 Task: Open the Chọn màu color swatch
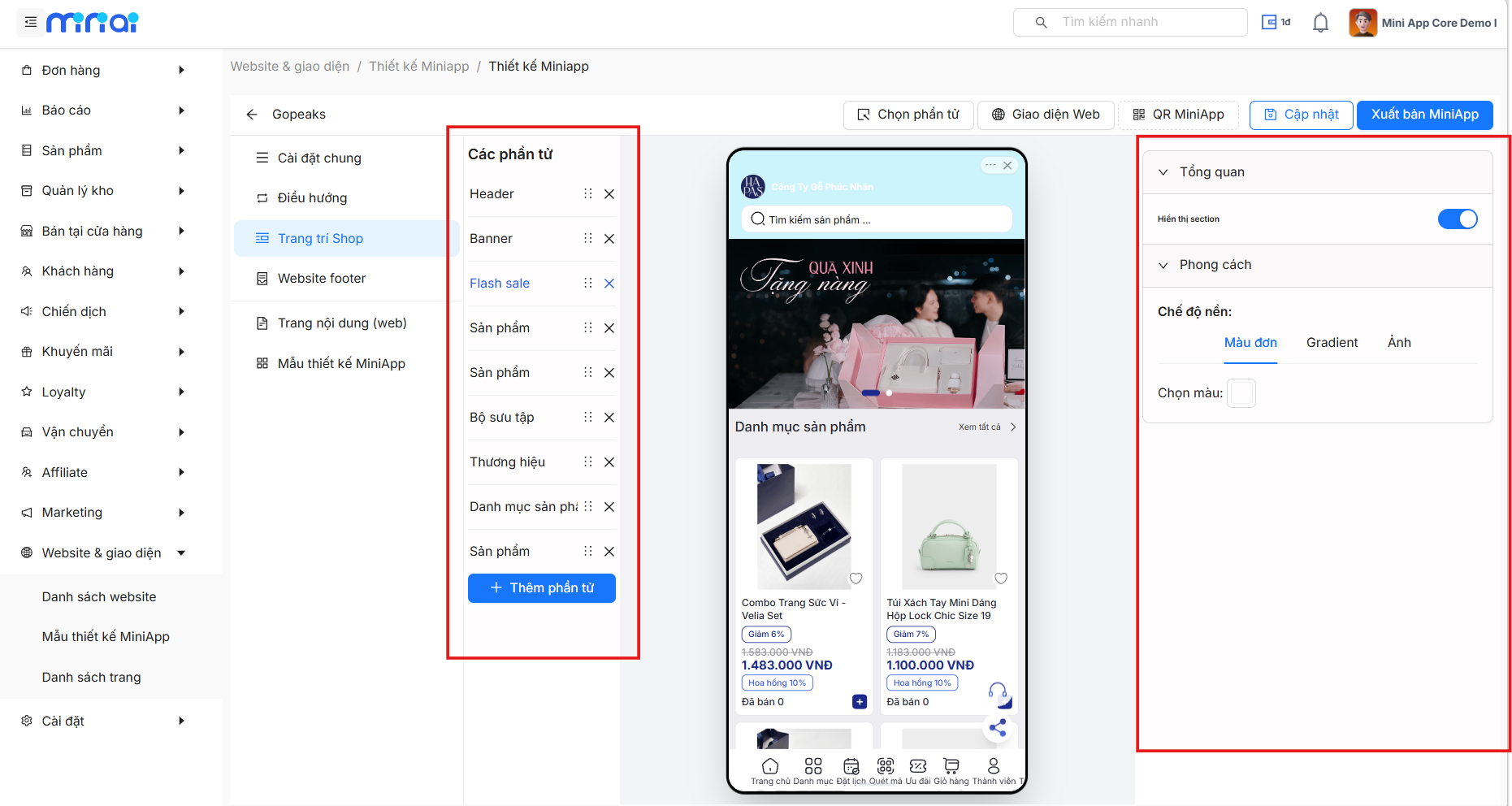(1241, 393)
